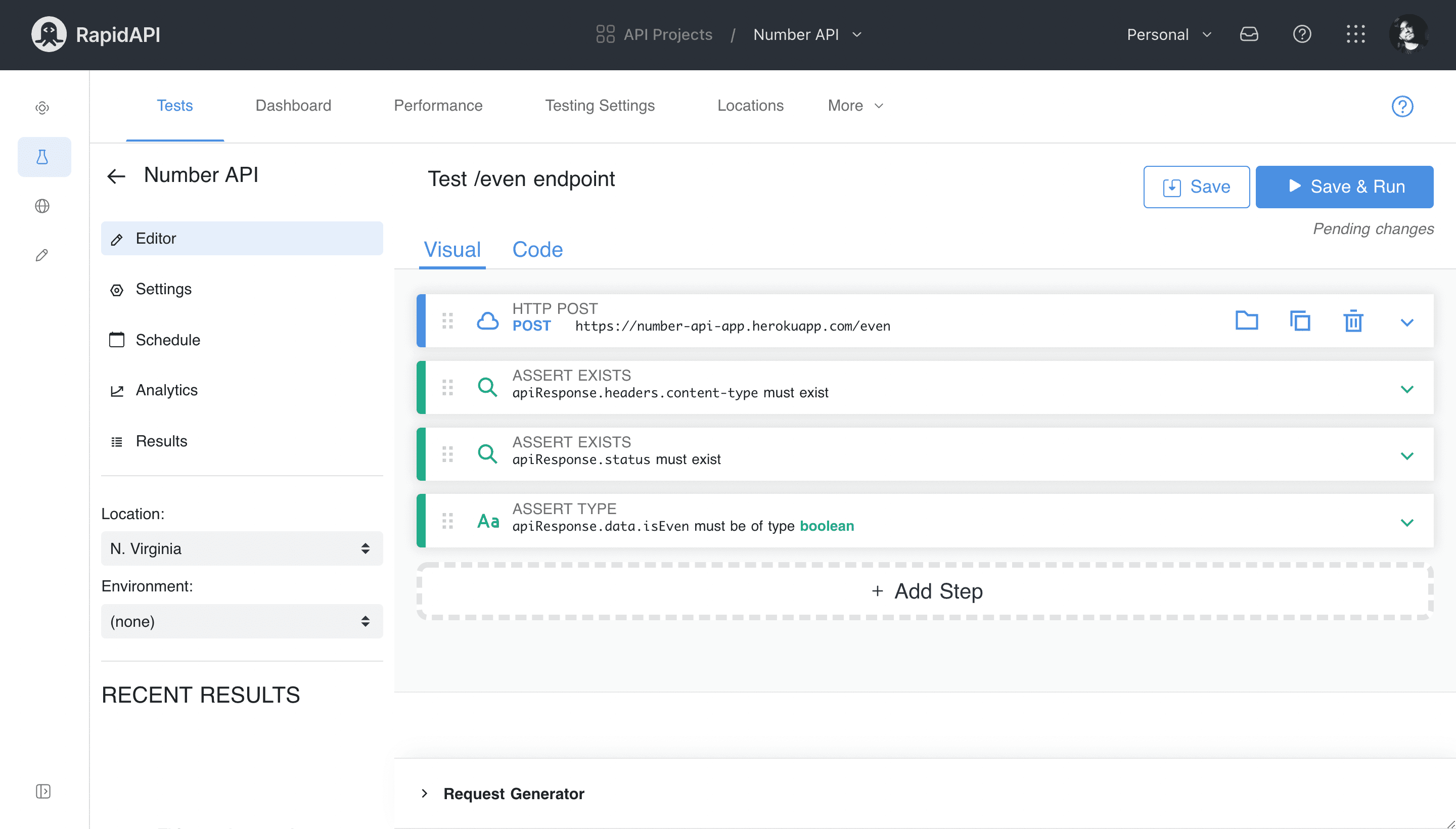Open the API Projects breadcrumb link
The width and height of the screenshot is (1456, 829).
667,34
